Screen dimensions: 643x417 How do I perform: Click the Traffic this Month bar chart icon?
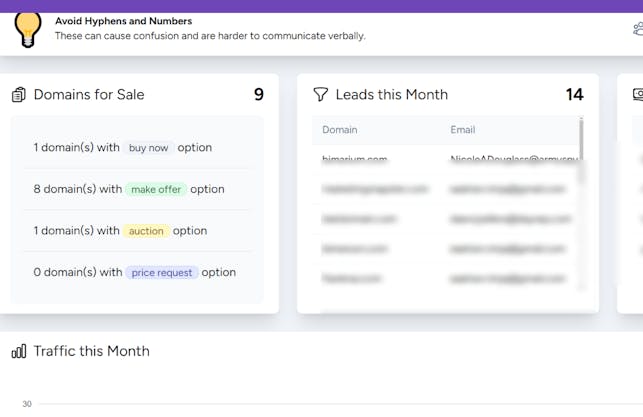18,351
